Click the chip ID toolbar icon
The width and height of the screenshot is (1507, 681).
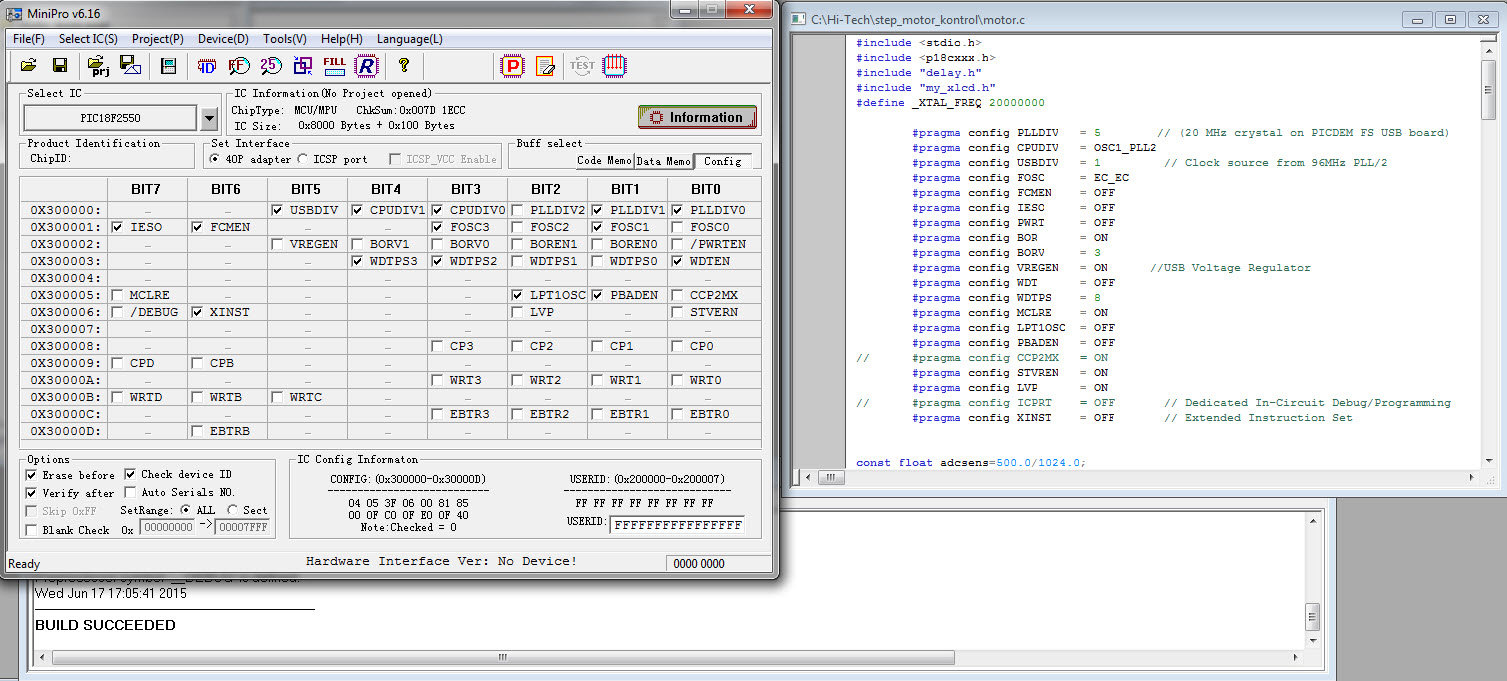[x=207, y=66]
